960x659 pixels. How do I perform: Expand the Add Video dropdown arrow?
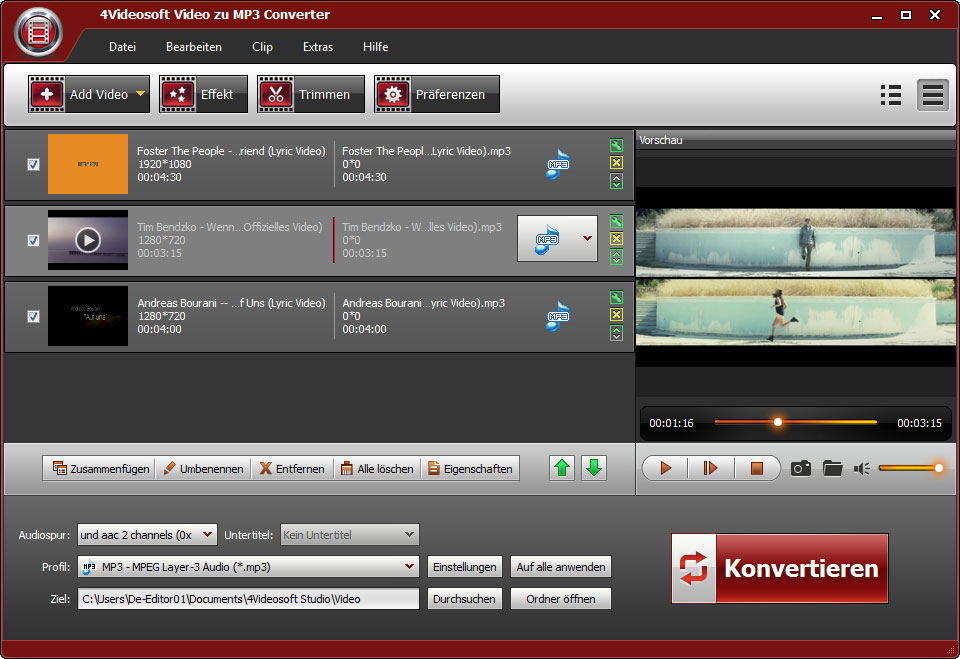point(141,94)
